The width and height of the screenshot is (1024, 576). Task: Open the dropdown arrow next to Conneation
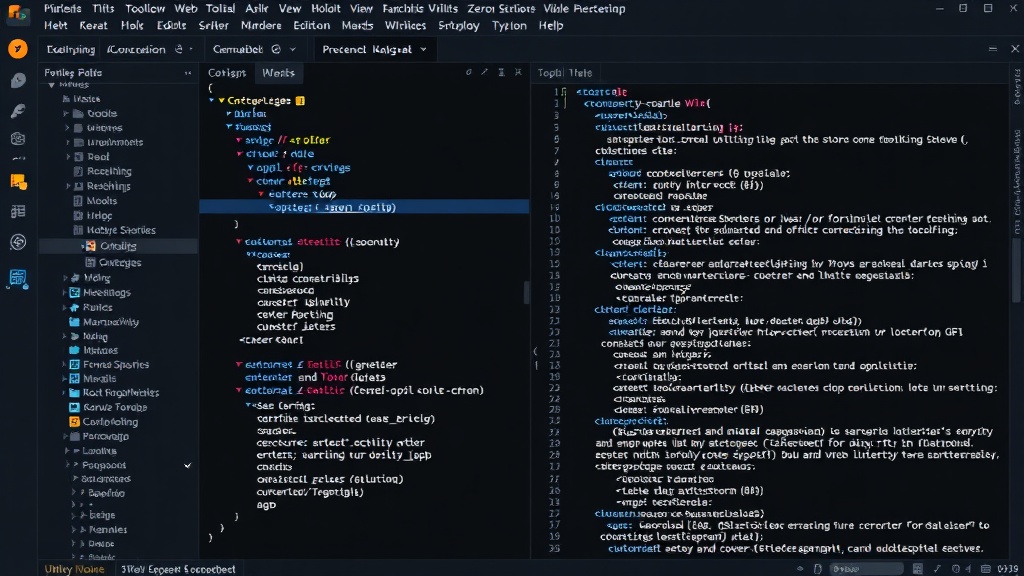click(x=191, y=49)
